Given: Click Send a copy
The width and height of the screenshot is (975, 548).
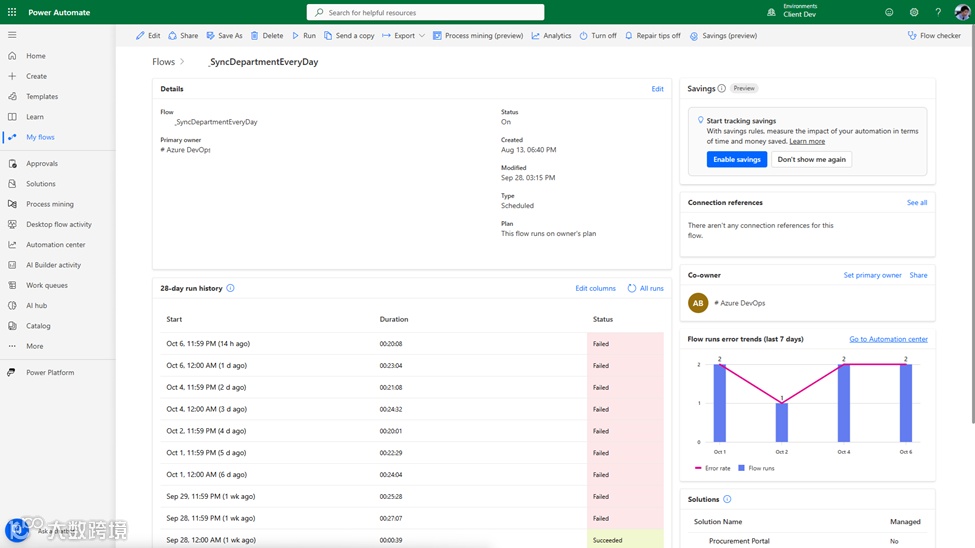Looking at the screenshot, I should pyautogui.click(x=349, y=35).
